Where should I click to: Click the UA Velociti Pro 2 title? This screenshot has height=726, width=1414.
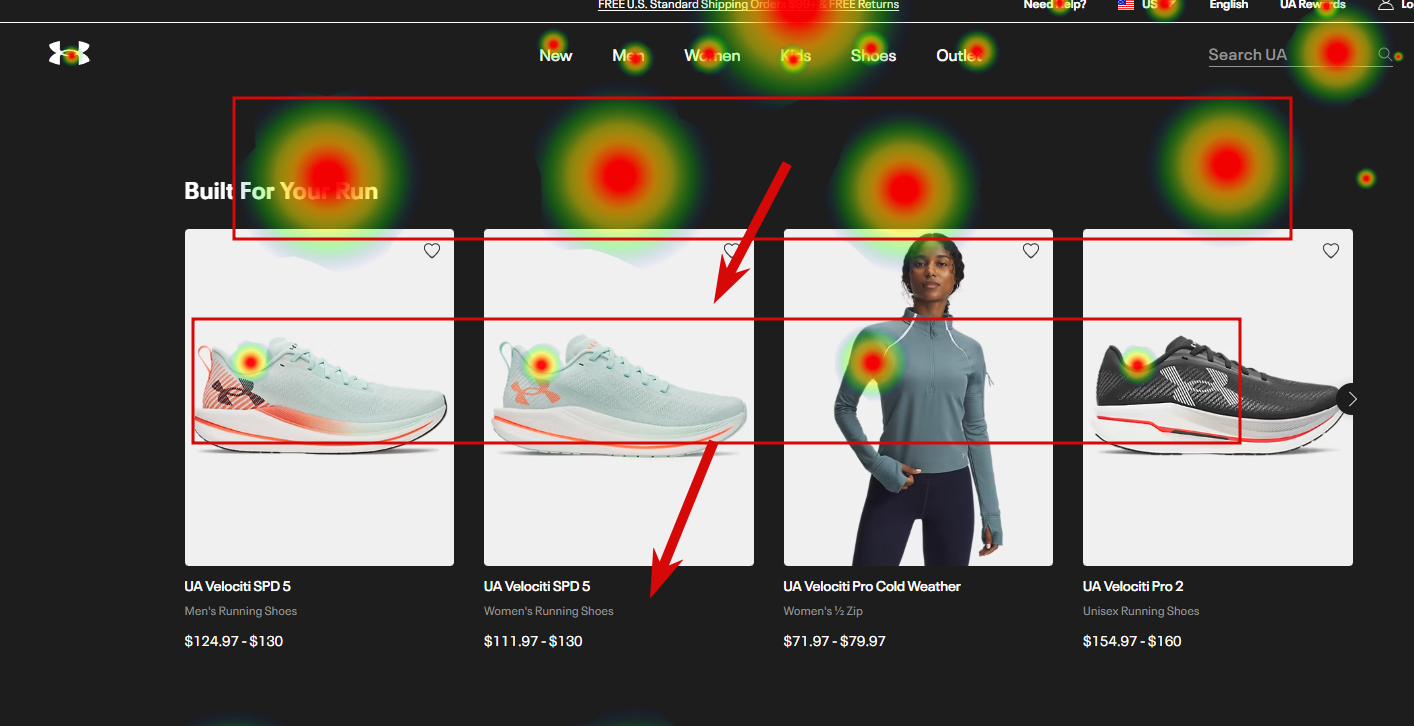click(x=1133, y=586)
